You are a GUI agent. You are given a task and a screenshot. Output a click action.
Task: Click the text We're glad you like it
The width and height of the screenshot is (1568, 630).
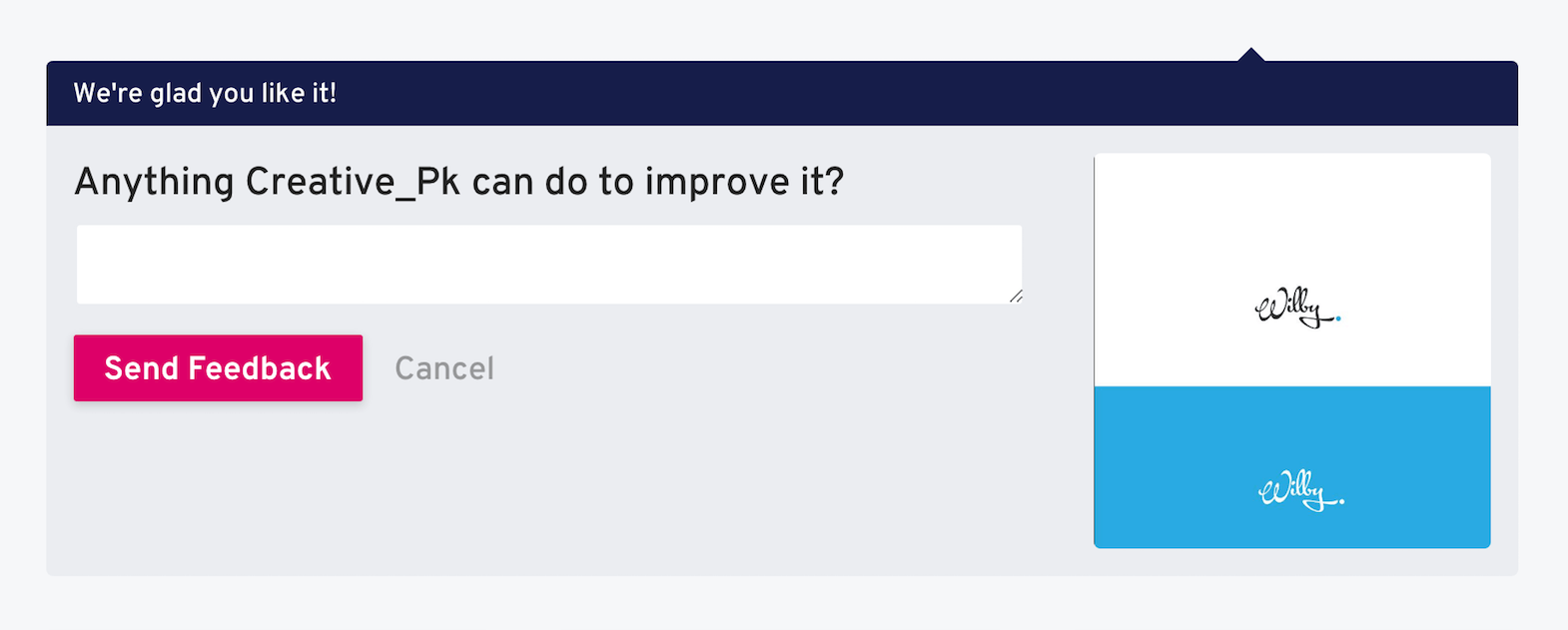point(206,93)
